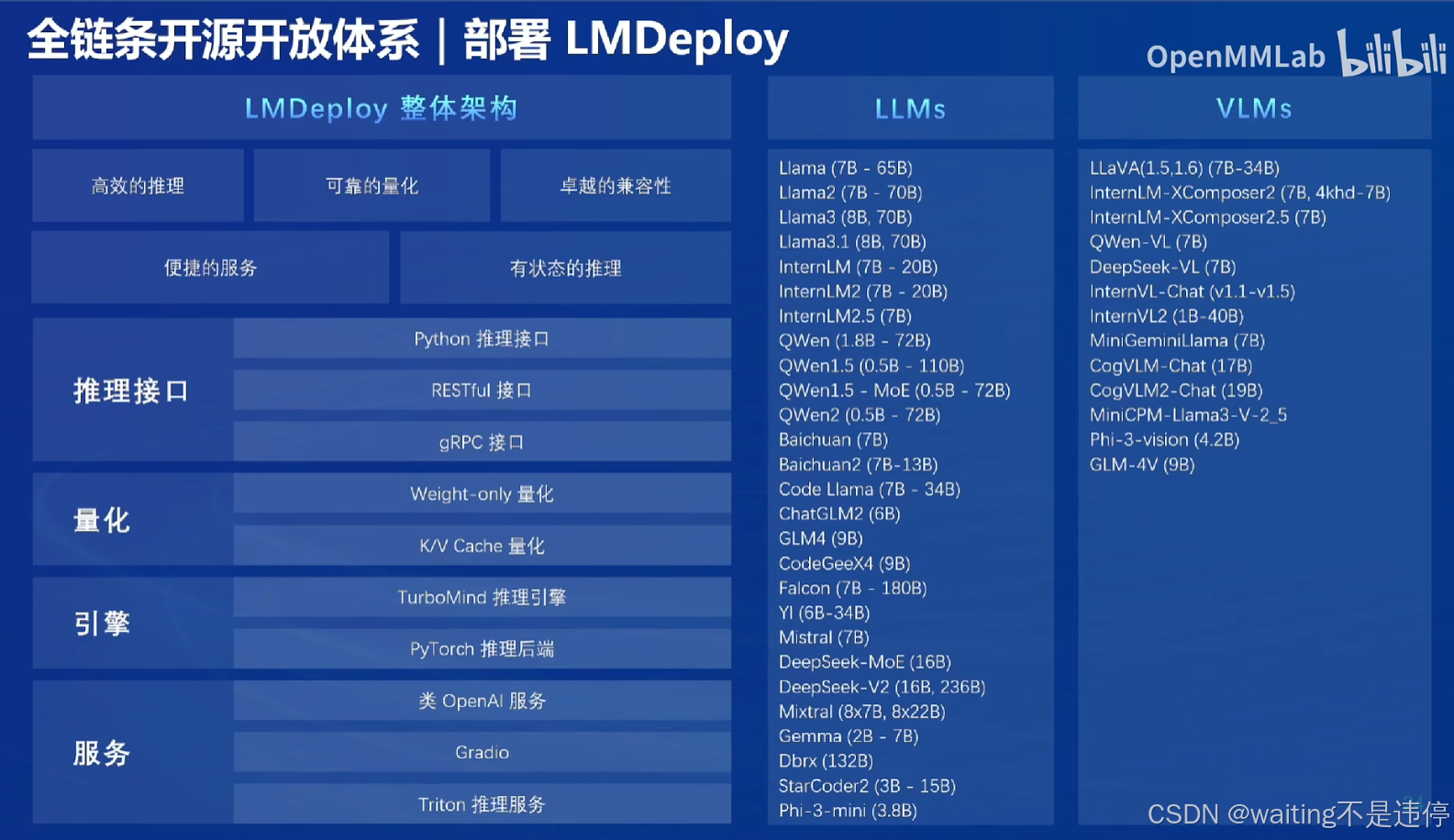This screenshot has height=840, width=1454.
Task: Click the TurboMind 推理引擎 row
Action: click(x=482, y=597)
